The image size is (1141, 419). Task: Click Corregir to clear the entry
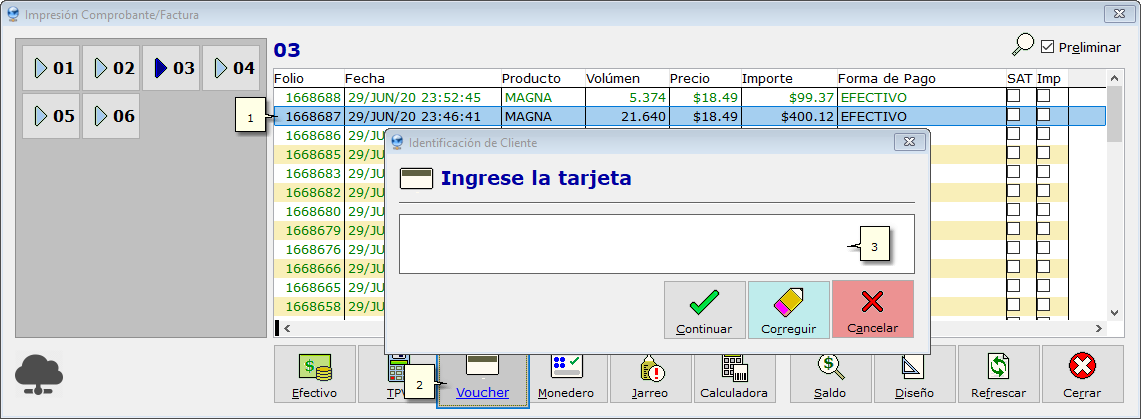point(788,310)
